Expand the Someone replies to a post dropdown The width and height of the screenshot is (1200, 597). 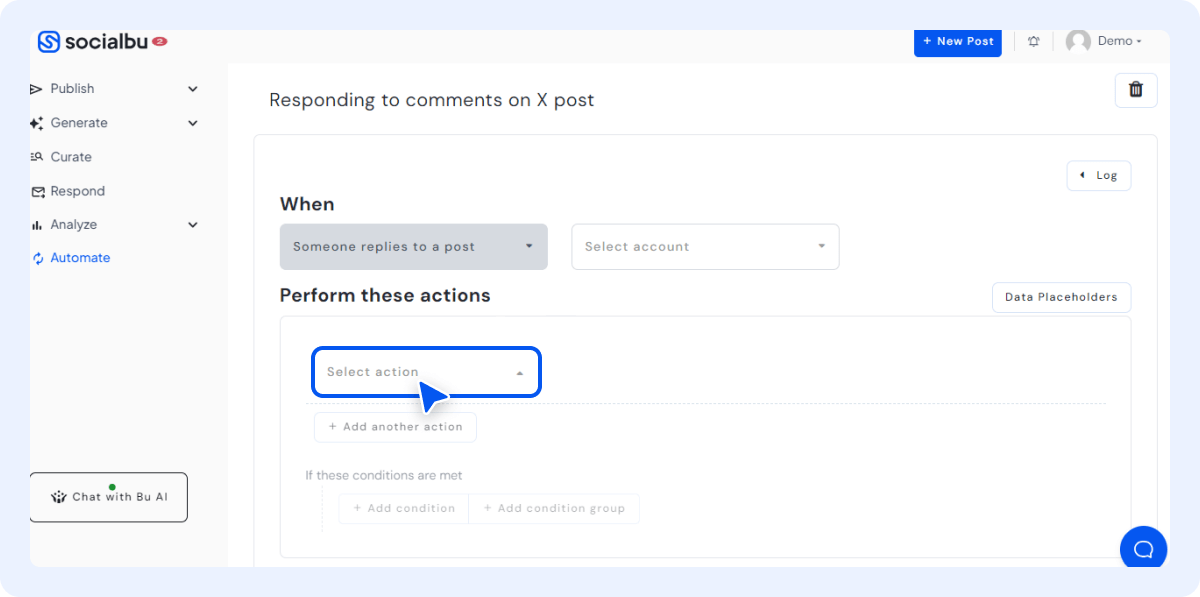click(413, 246)
